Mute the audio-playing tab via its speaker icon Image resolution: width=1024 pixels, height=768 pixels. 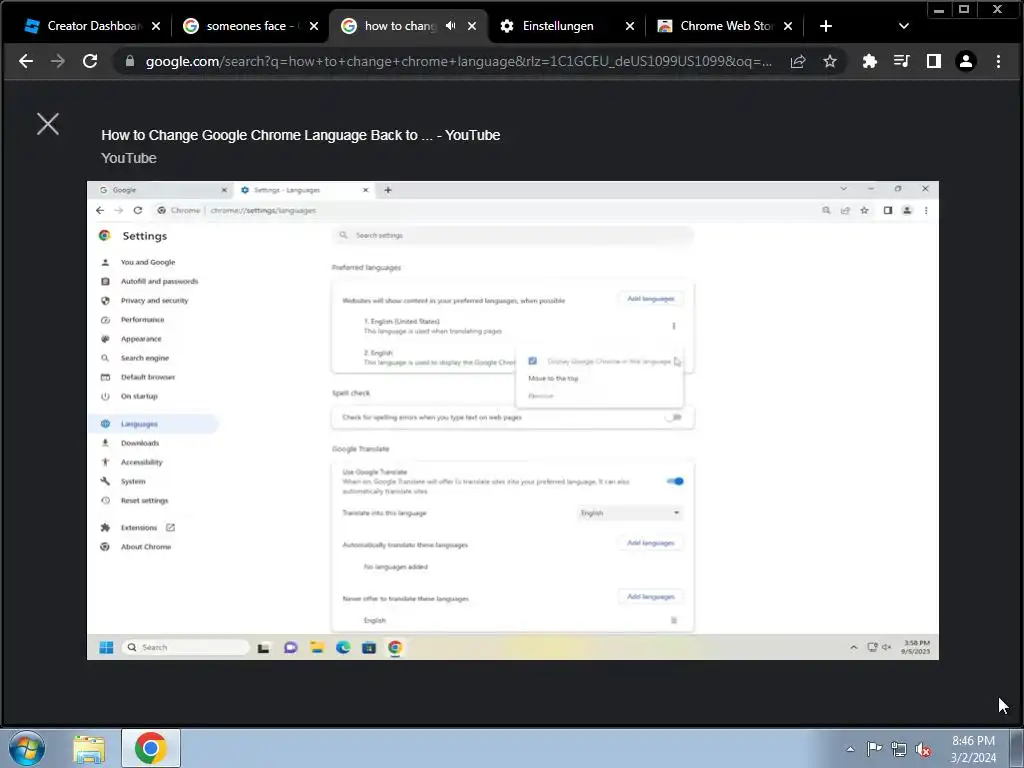tap(451, 26)
